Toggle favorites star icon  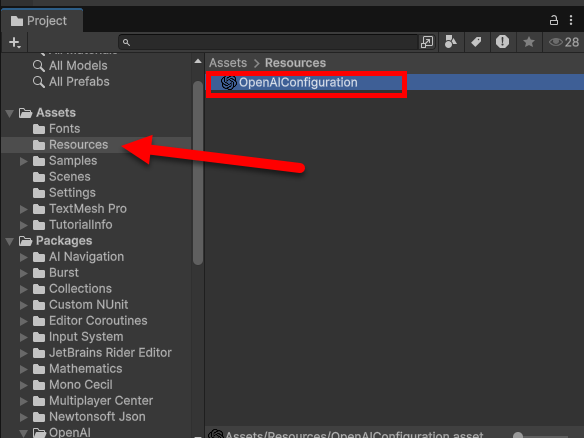tap(529, 42)
